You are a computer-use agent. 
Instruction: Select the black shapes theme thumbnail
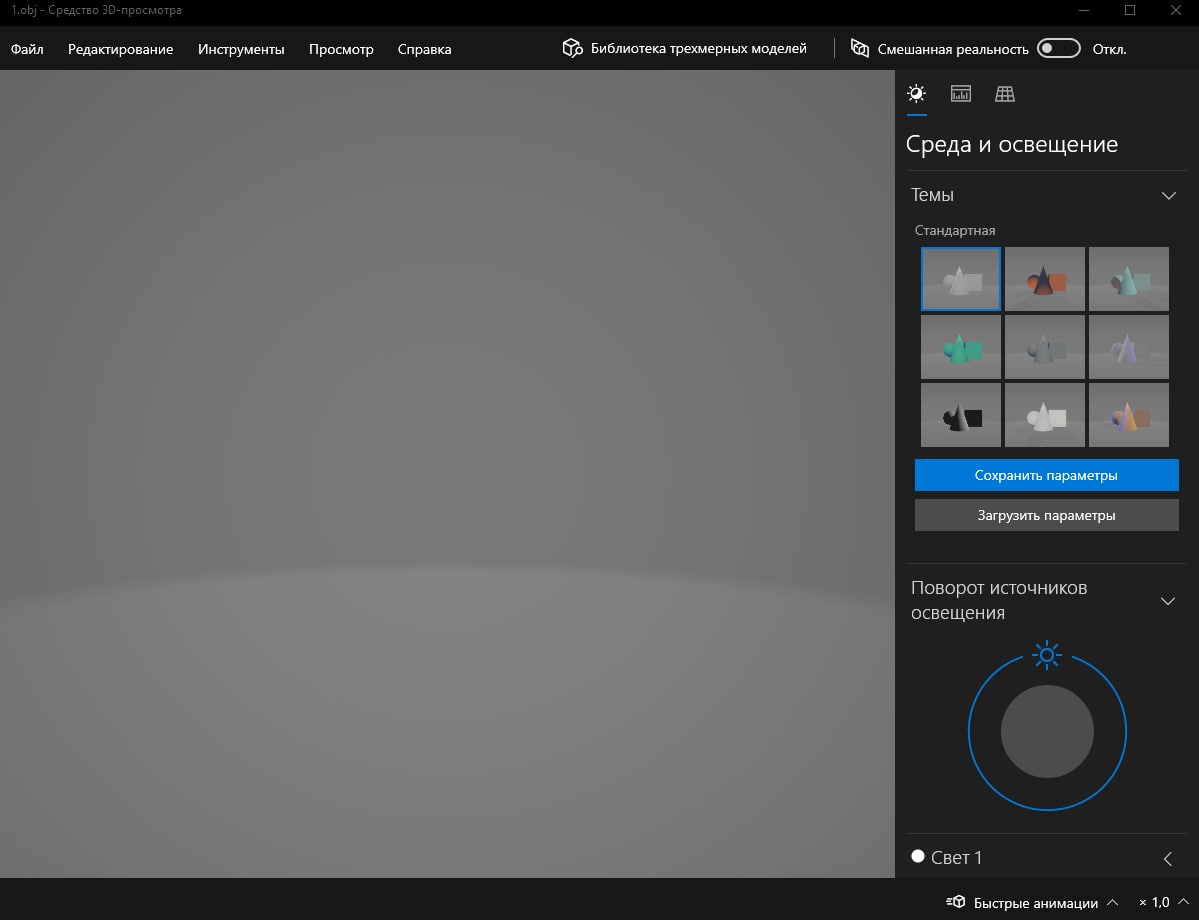pos(960,415)
